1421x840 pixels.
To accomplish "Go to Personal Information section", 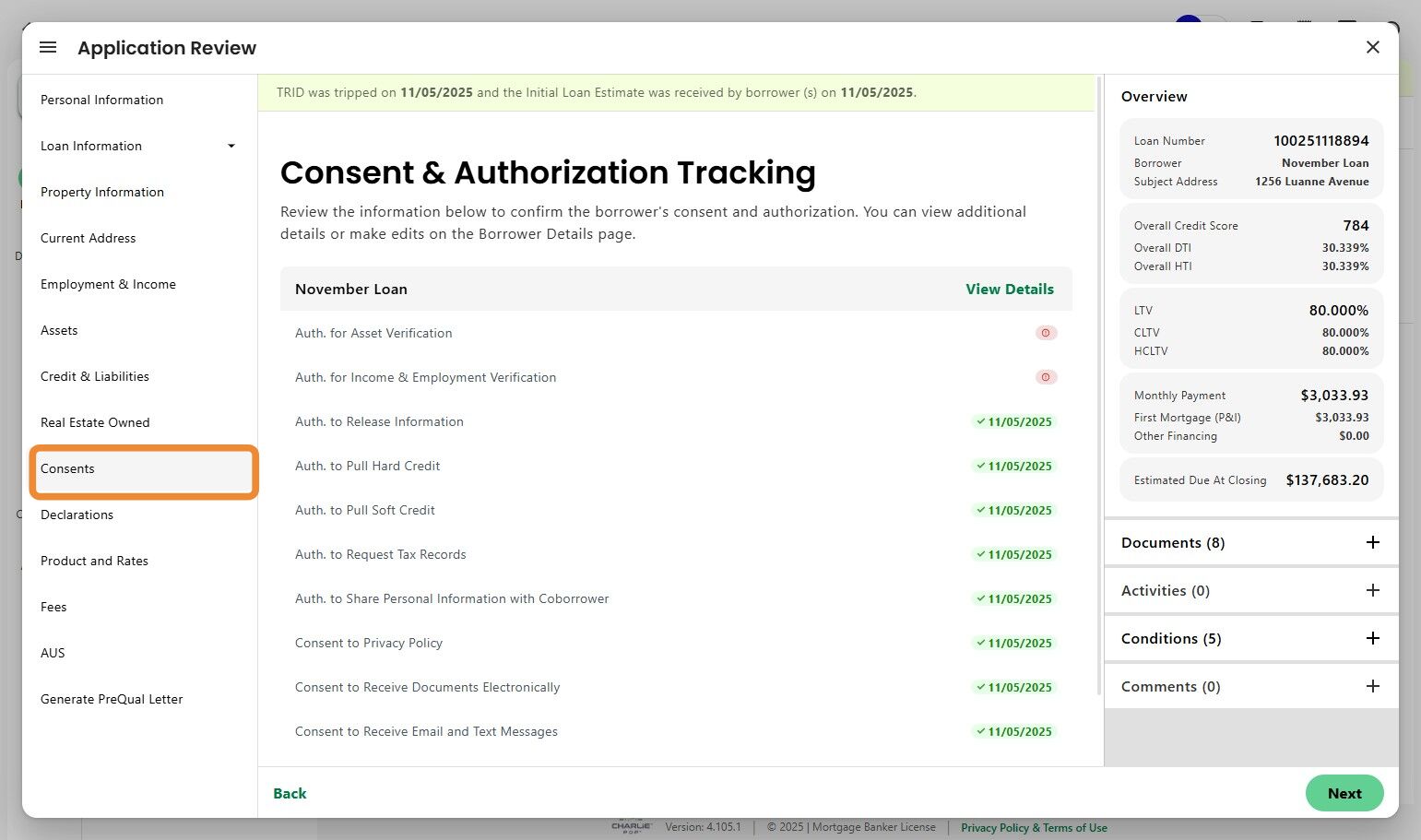I will (x=101, y=100).
